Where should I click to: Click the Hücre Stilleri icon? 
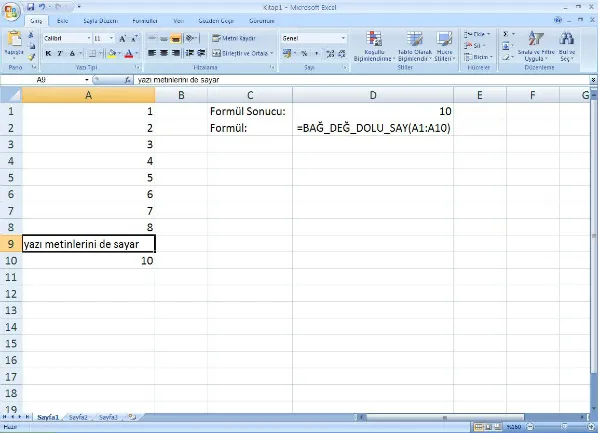(x=444, y=46)
